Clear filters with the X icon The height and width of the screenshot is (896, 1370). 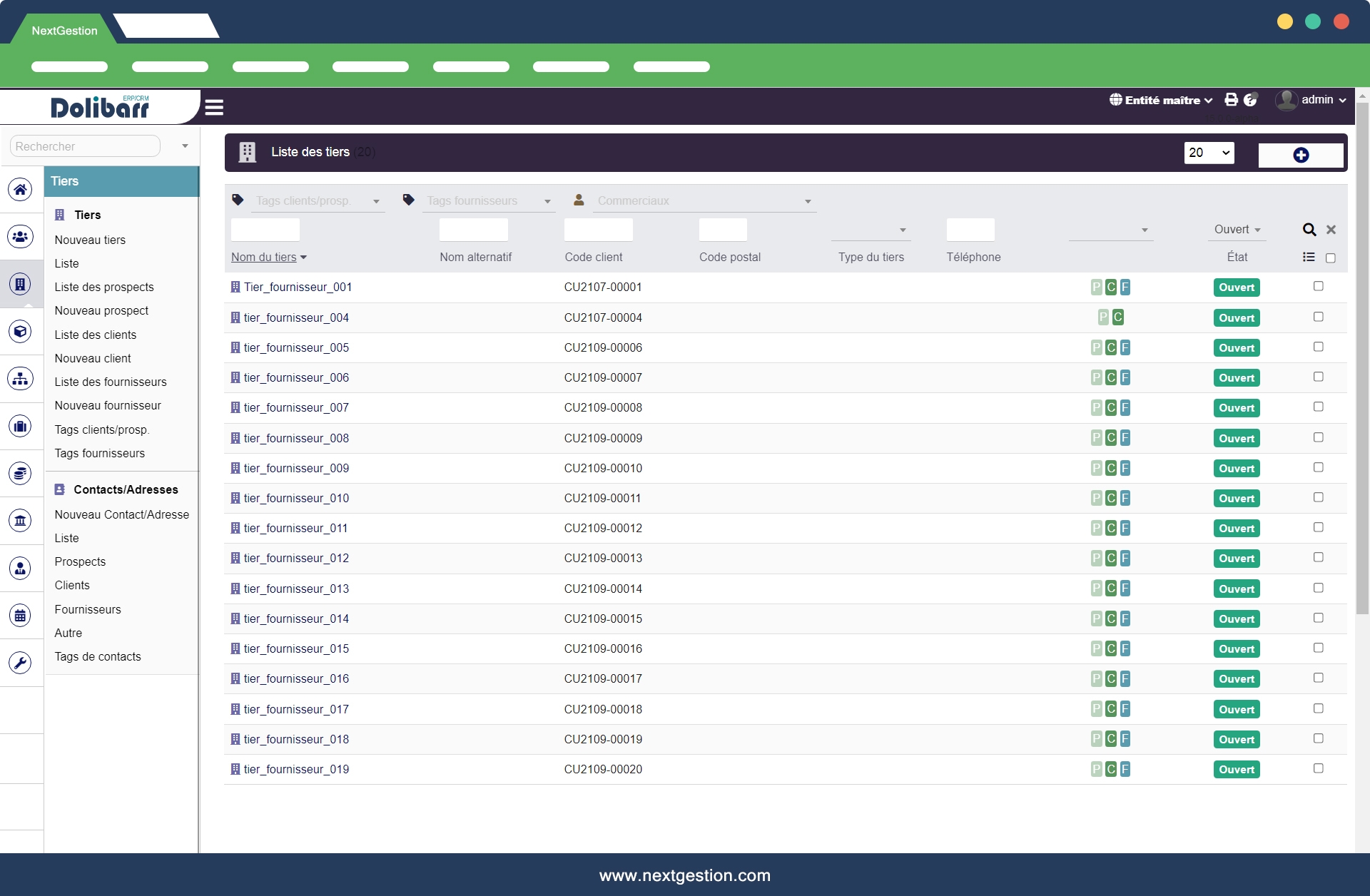pyautogui.click(x=1331, y=230)
